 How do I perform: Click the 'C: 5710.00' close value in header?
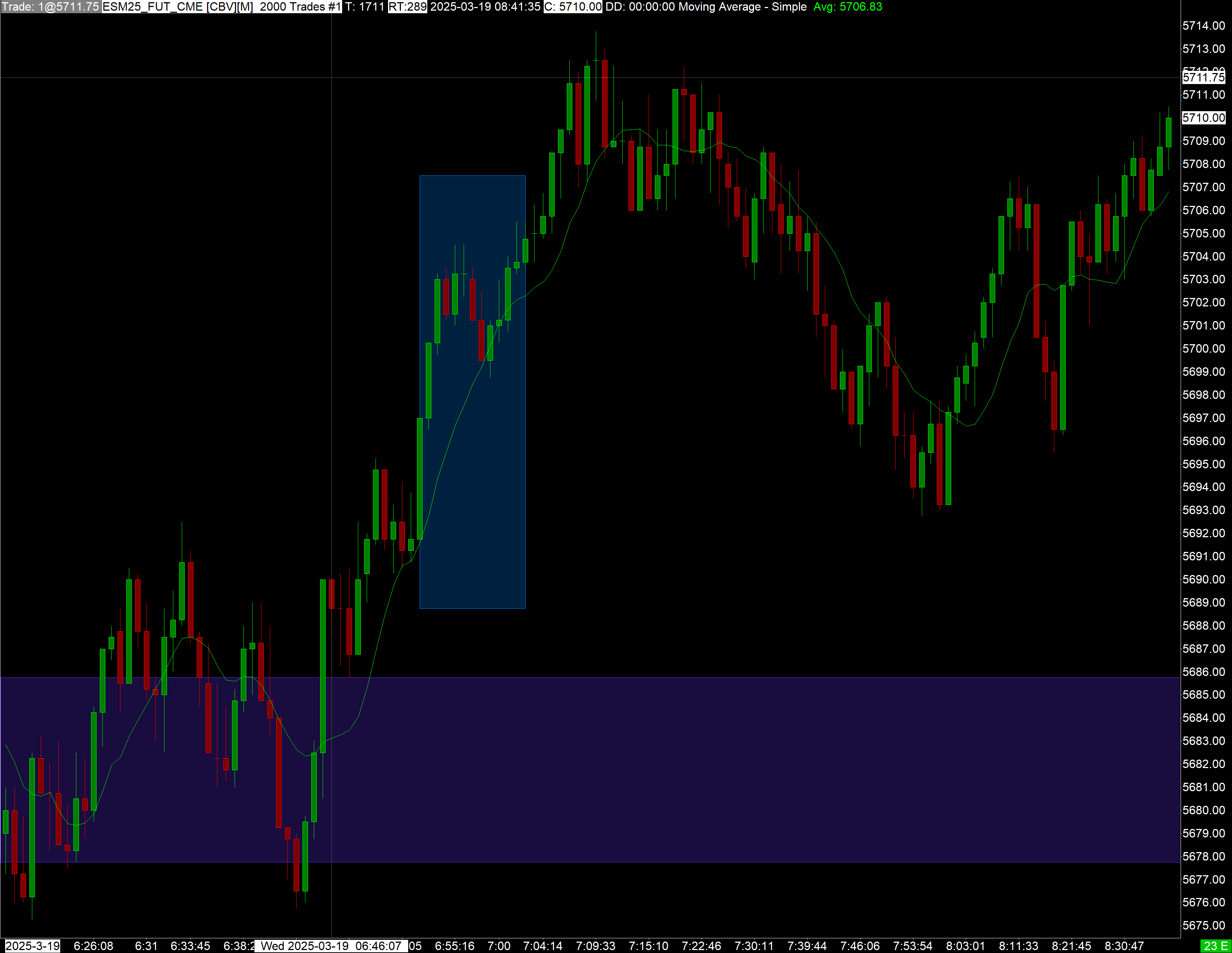573,7
